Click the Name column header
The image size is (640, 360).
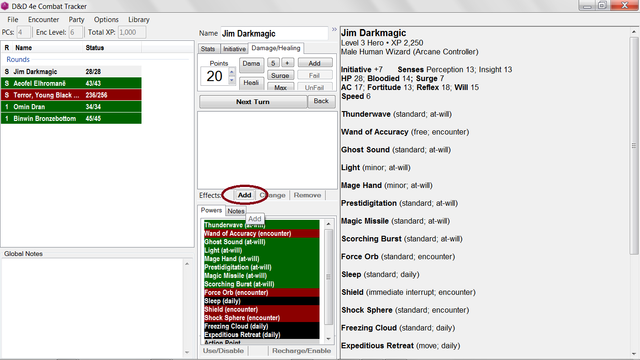tap(47, 48)
